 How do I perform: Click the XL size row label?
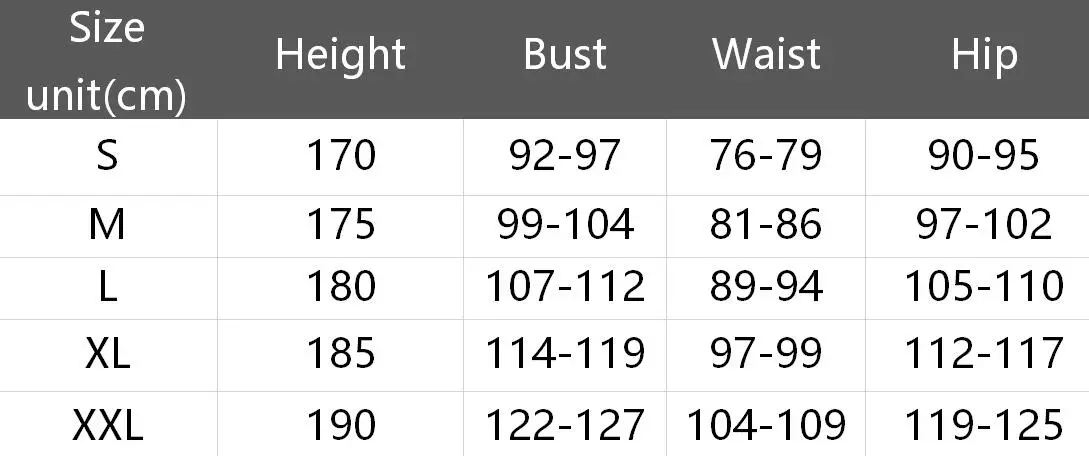point(107,354)
